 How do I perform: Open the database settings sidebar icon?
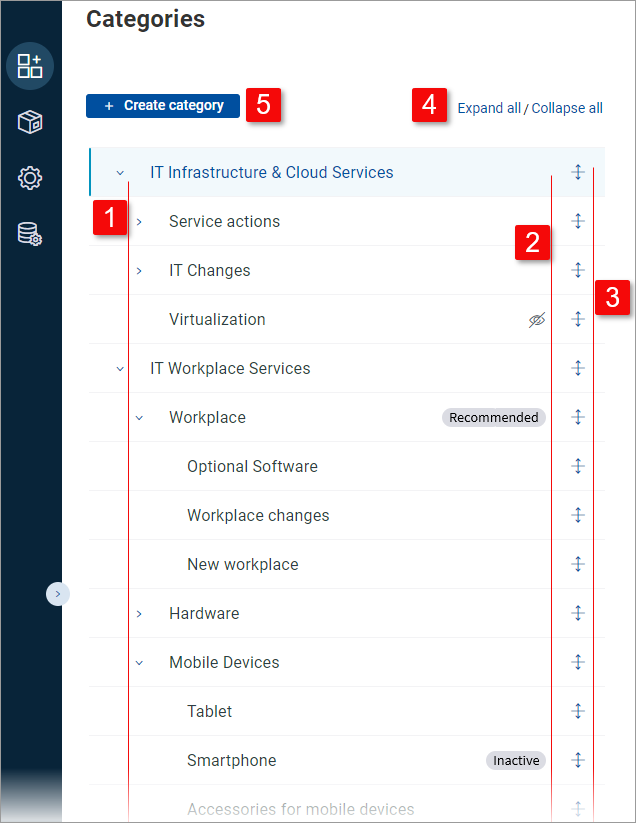click(x=30, y=234)
